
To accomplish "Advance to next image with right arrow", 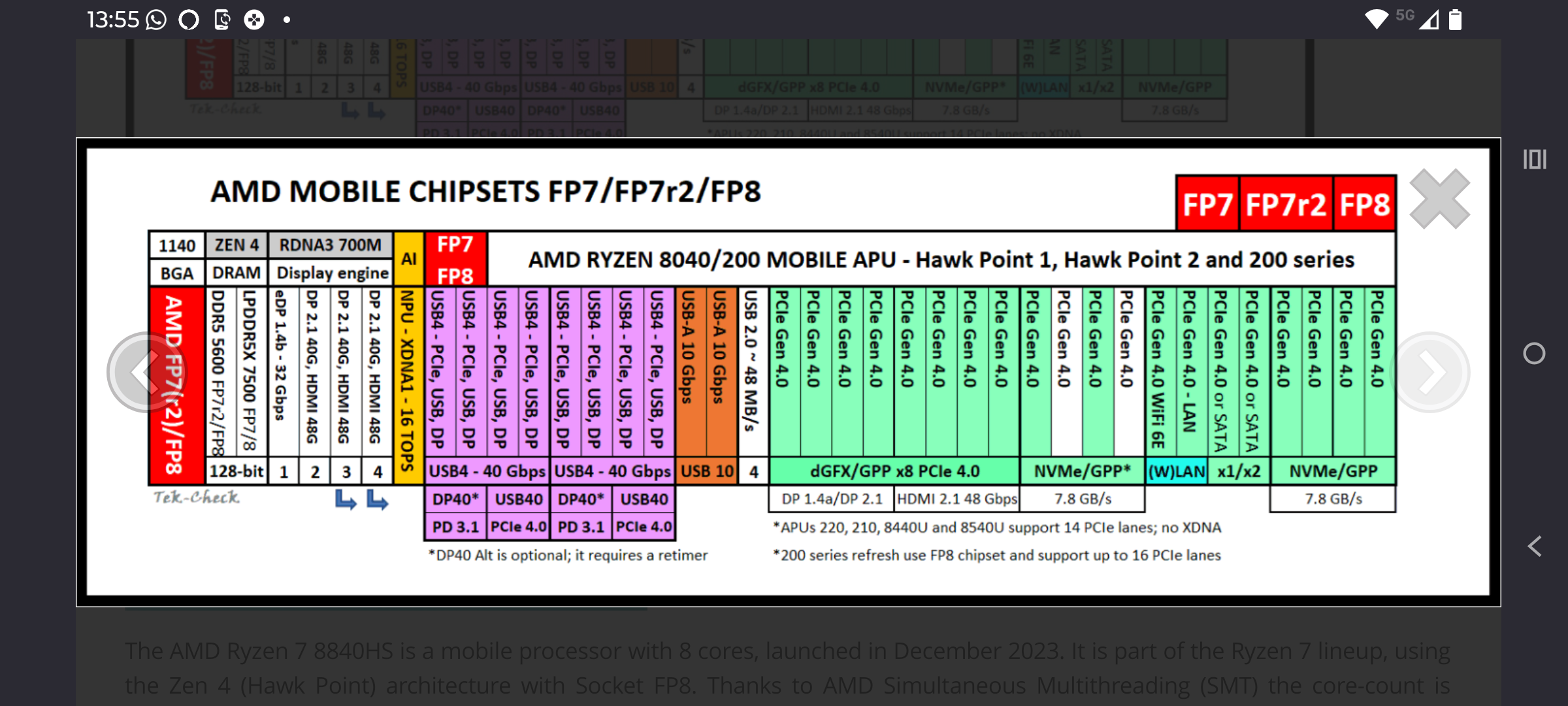I will [1431, 372].
